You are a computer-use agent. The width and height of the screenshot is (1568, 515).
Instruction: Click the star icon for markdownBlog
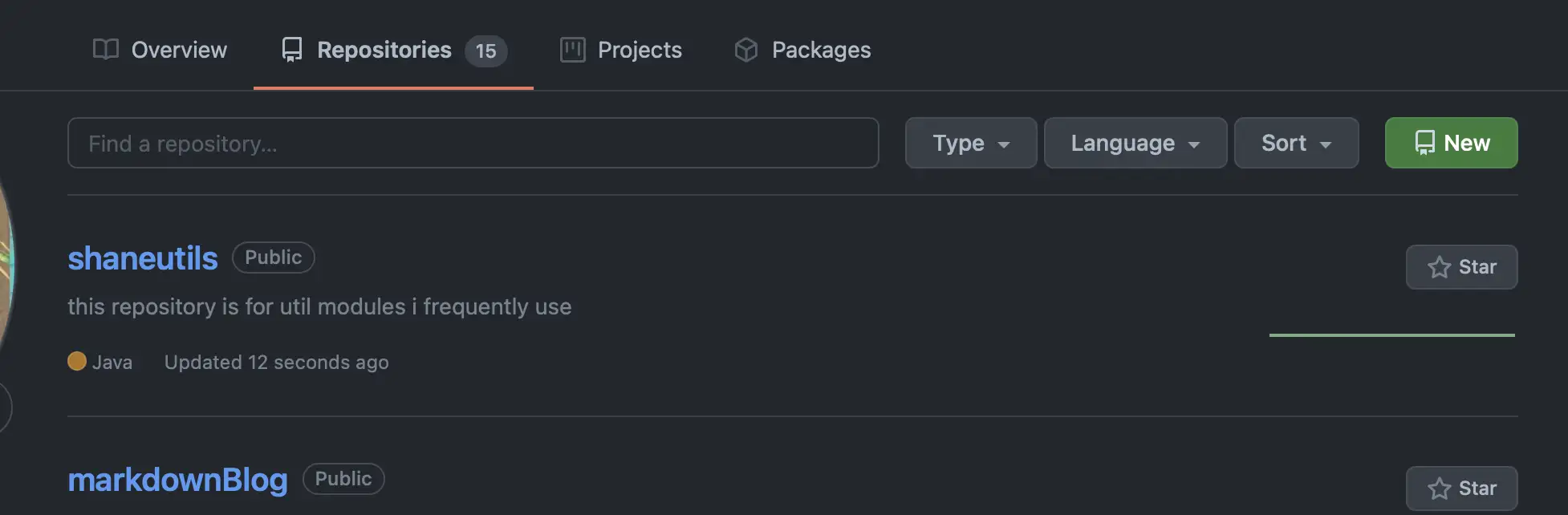[1440, 489]
